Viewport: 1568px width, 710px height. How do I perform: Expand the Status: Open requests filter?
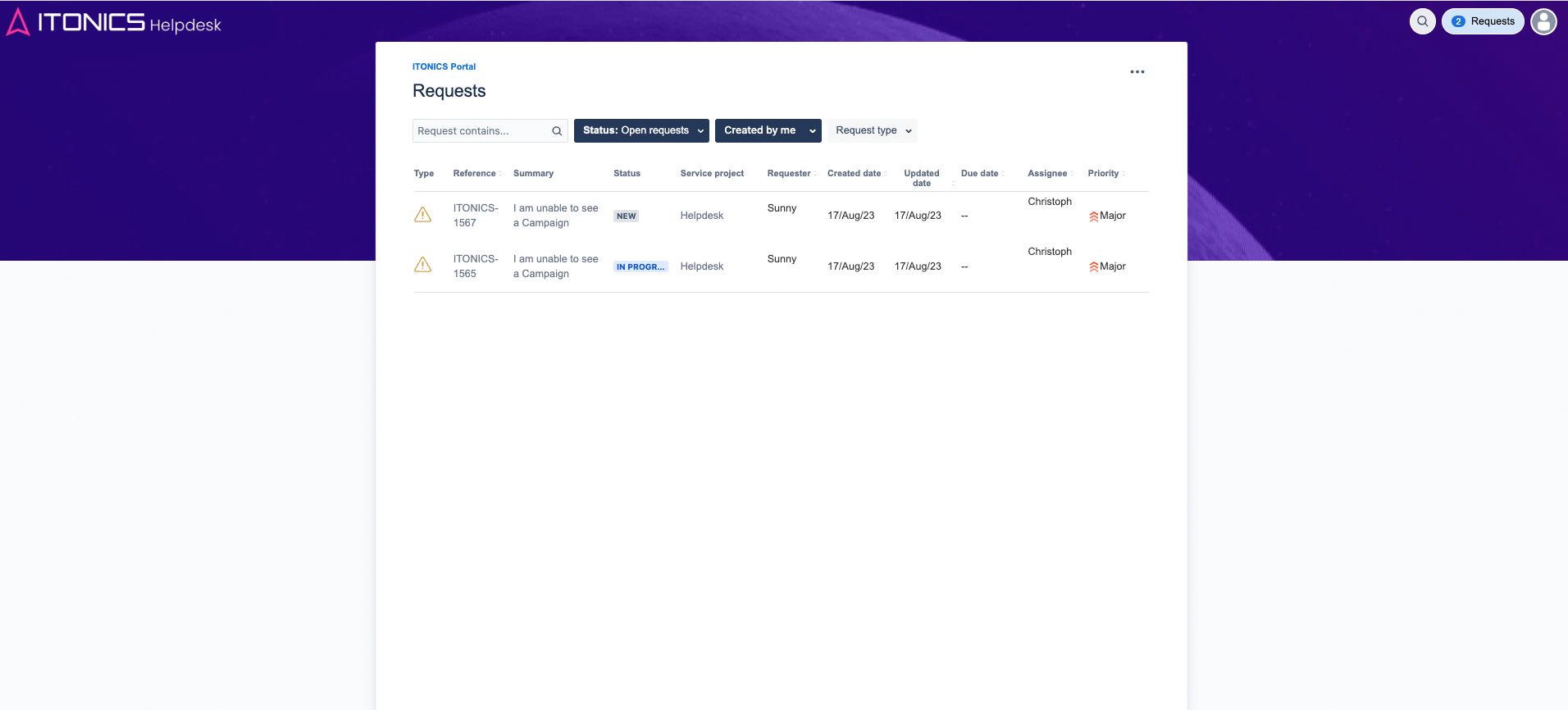point(641,130)
